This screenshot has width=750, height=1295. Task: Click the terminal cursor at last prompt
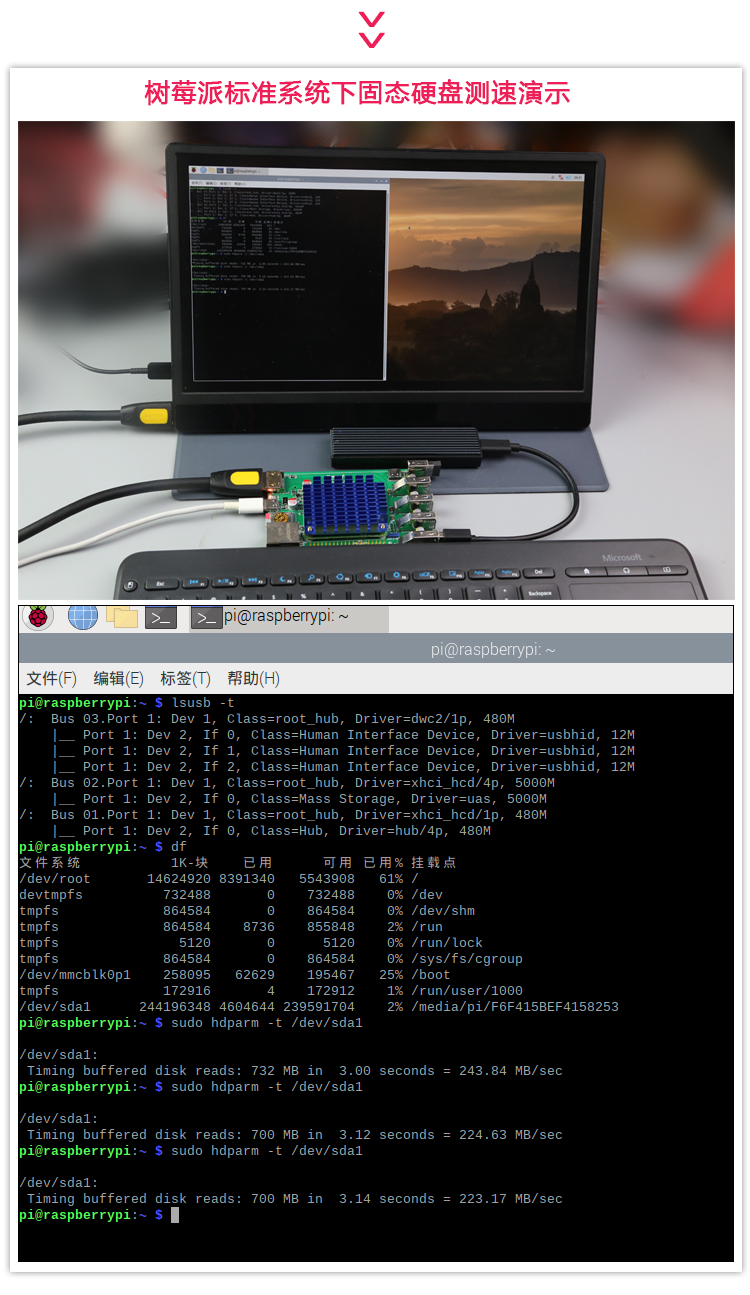(175, 1215)
